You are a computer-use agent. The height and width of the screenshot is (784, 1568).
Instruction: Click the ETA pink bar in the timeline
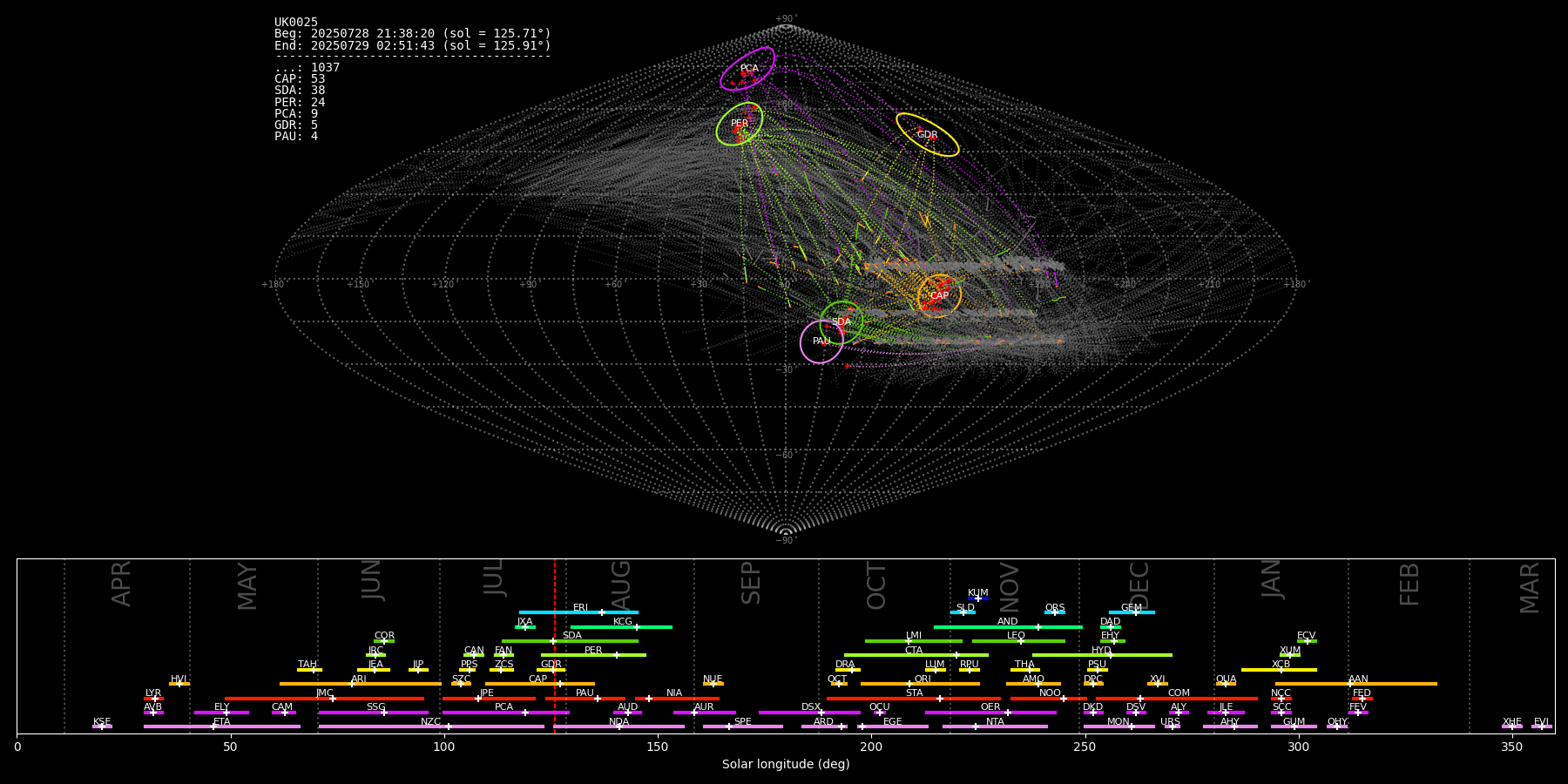[222, 727]
